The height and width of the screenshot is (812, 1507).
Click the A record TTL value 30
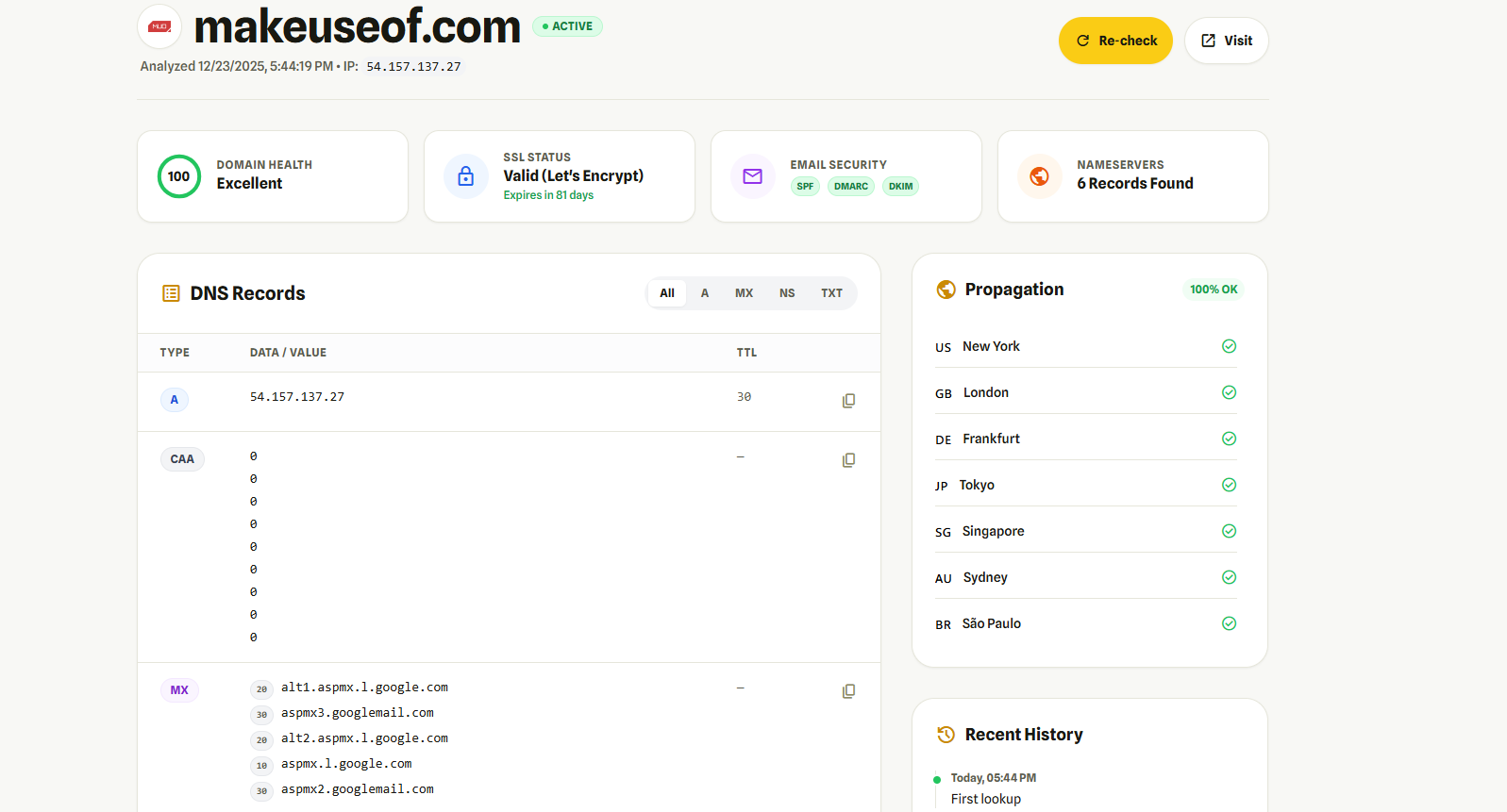pyautogui.click(x=745, y=397)
